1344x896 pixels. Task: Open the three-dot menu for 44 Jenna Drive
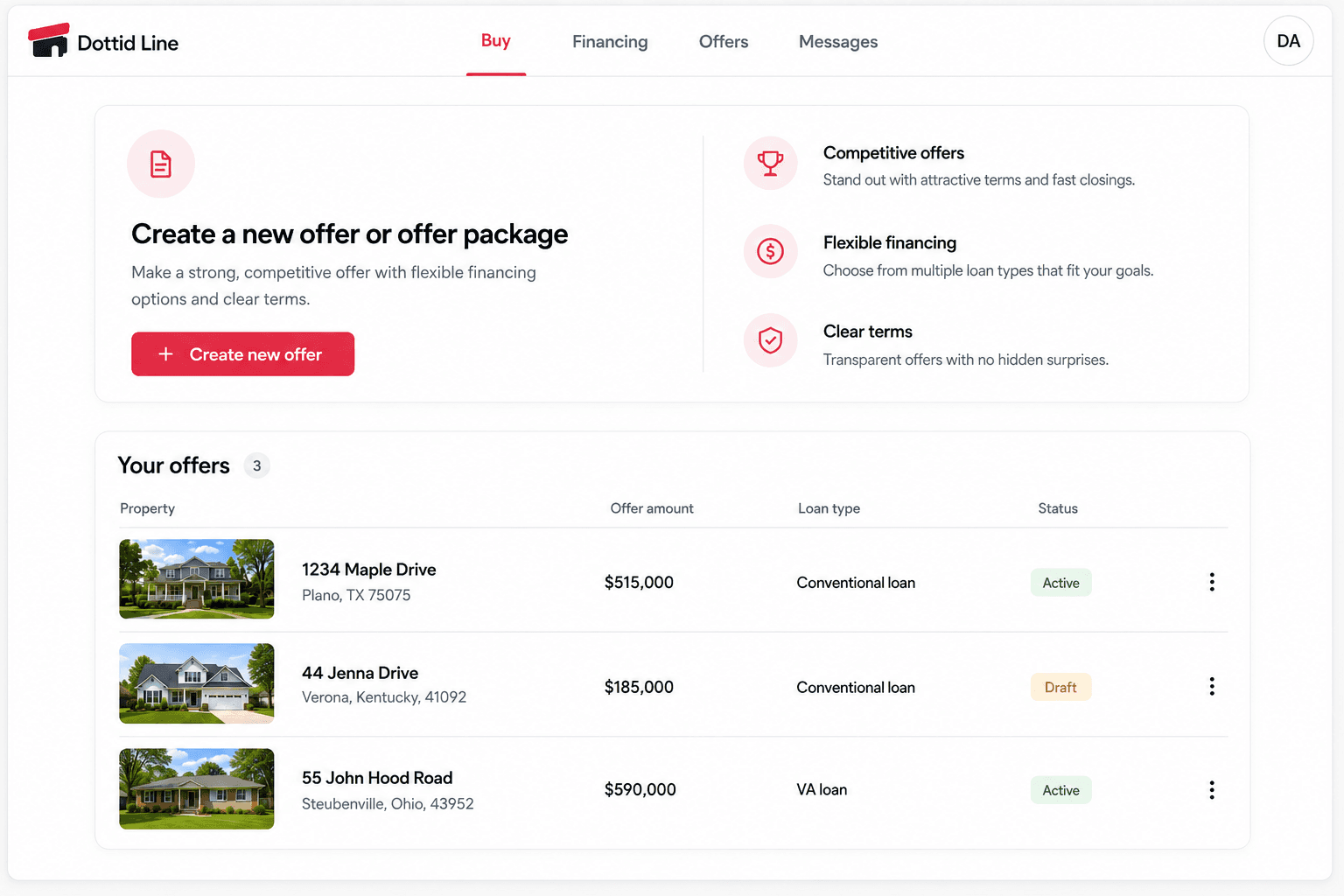coord(1212,686)
